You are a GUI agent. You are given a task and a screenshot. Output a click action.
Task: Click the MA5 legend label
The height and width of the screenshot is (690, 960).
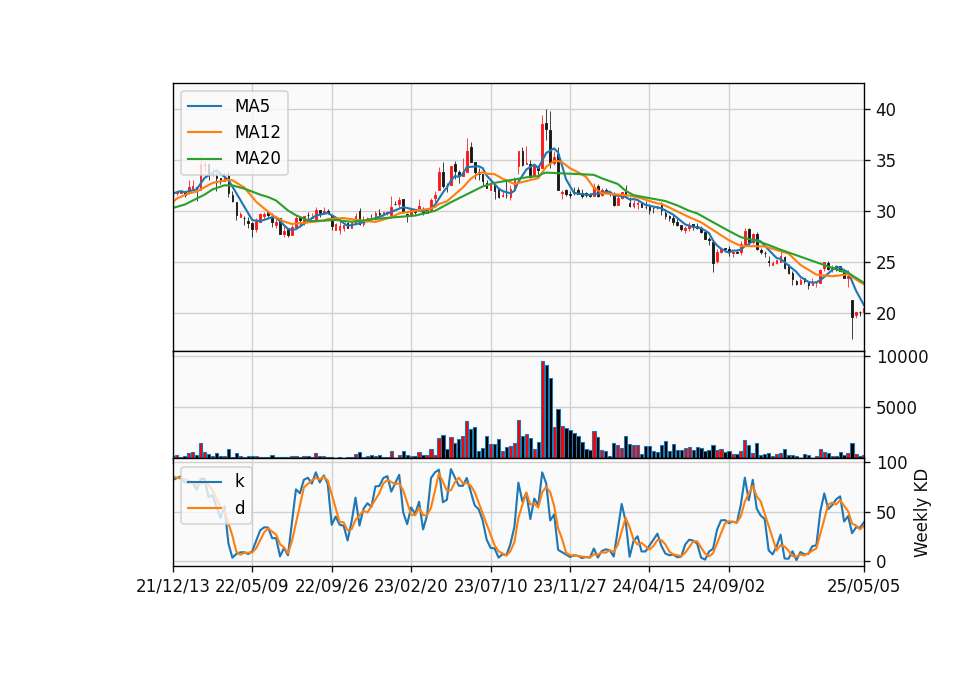(x=252, y=106)
